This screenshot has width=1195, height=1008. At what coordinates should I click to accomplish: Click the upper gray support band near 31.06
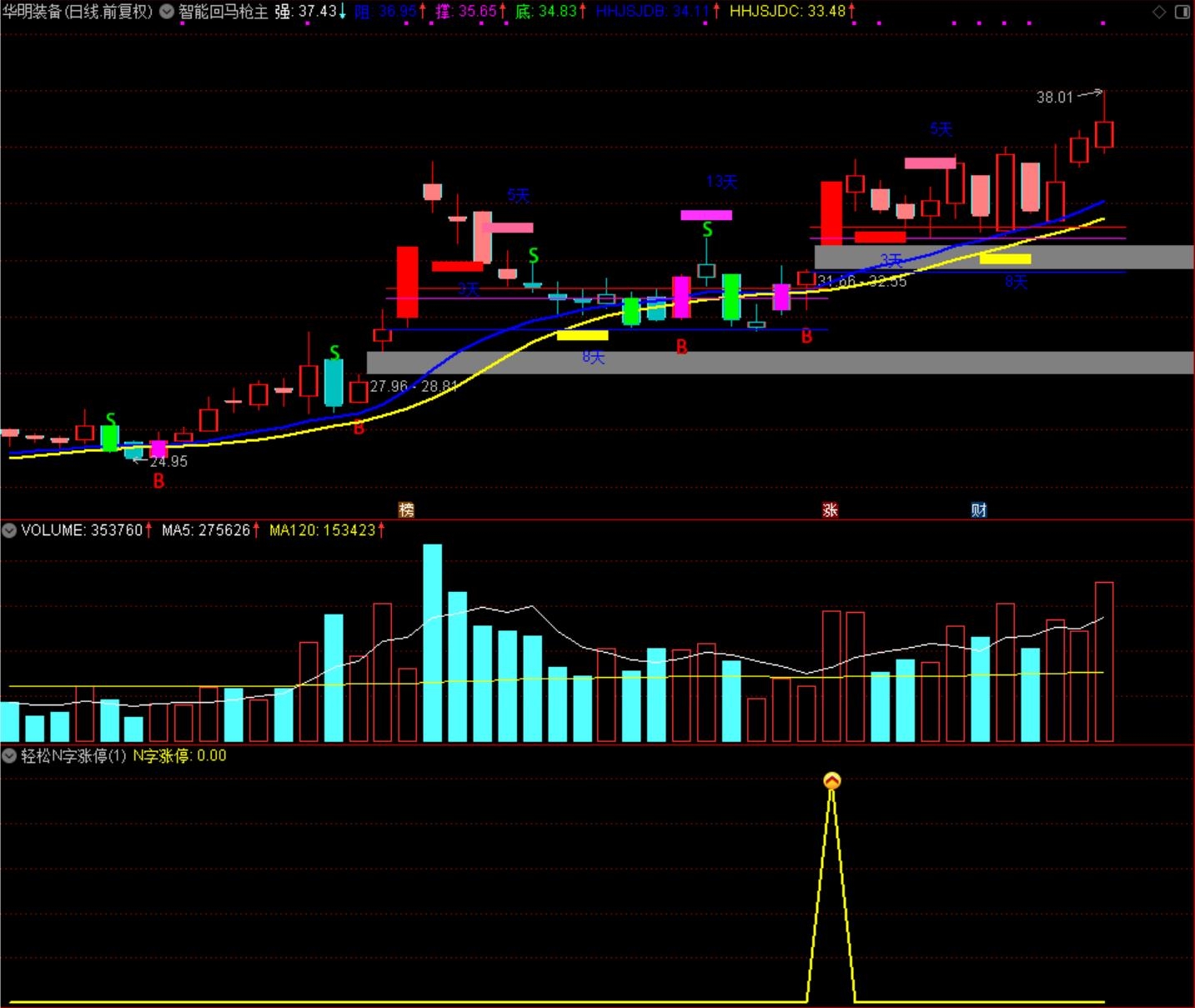pos(1004,257)
